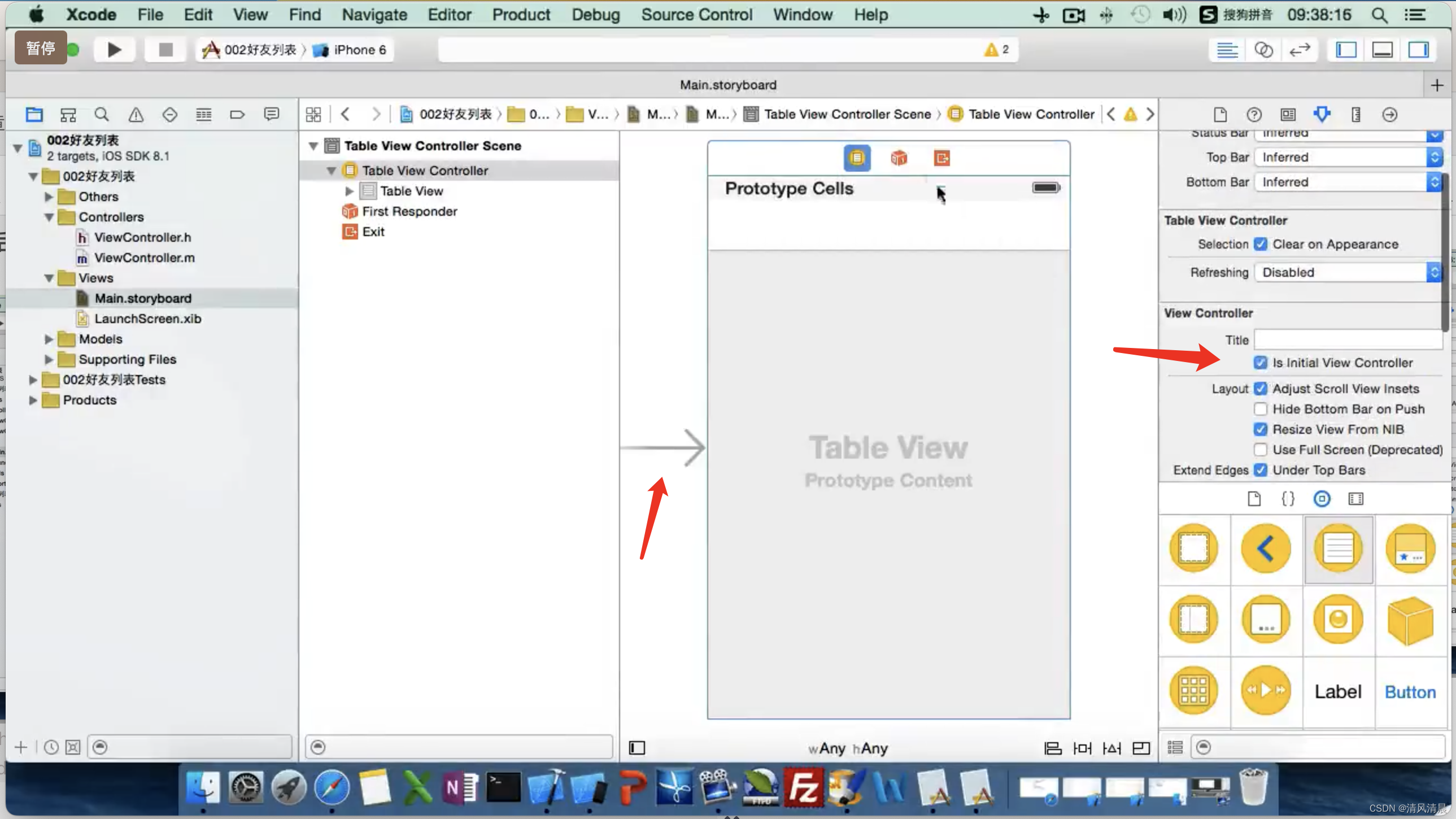Click the Button item in object palette
This screenshot has width=1456, height=819.
pyautogui.click(x=1410, y=691)
